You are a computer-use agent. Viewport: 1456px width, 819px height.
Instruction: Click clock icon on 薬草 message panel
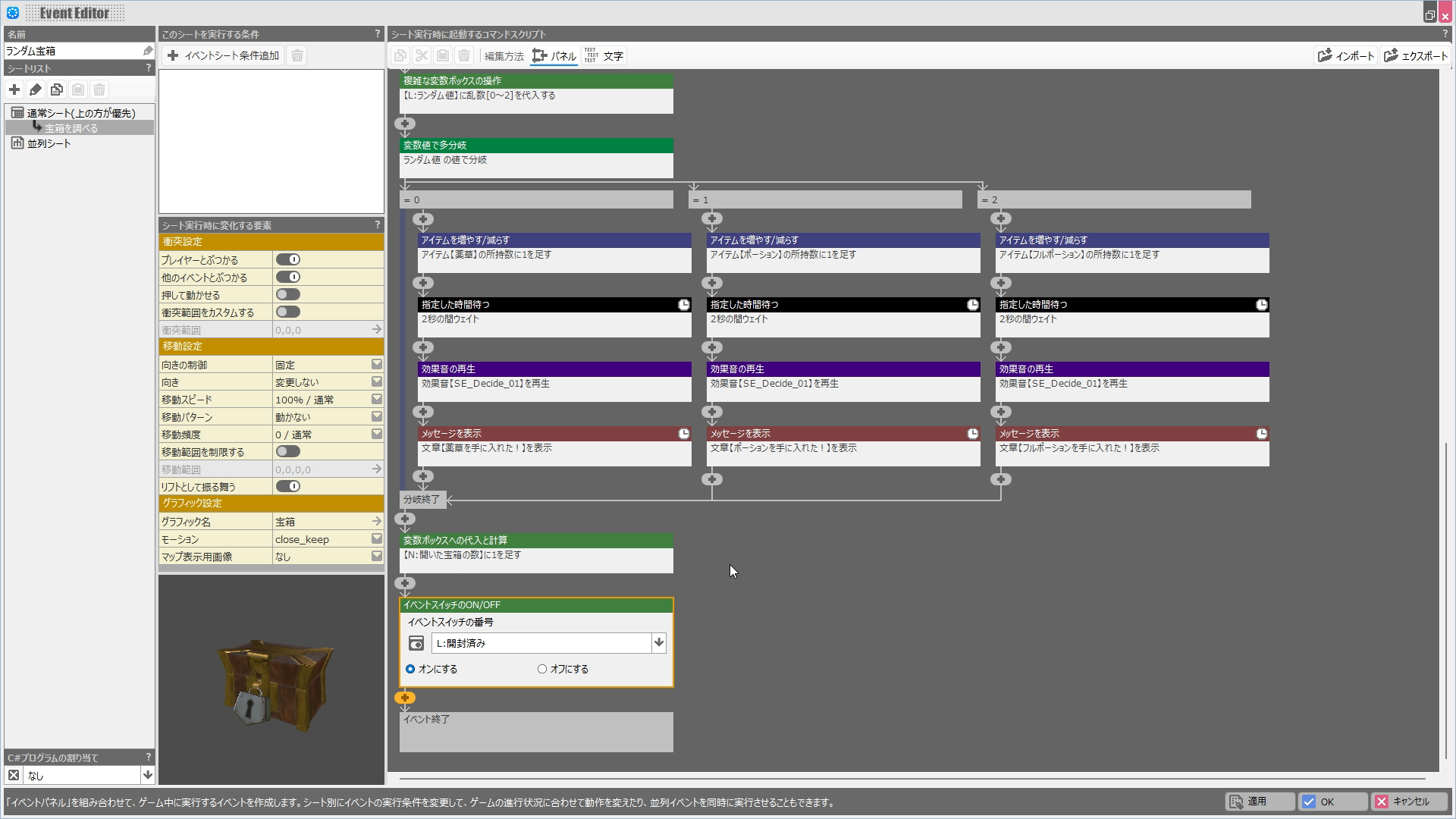pos(684,434)
